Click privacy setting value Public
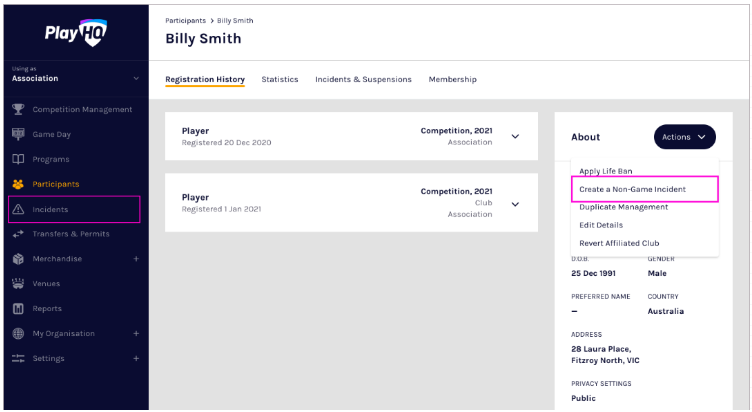The image size is (752, 412). [583, 398]
